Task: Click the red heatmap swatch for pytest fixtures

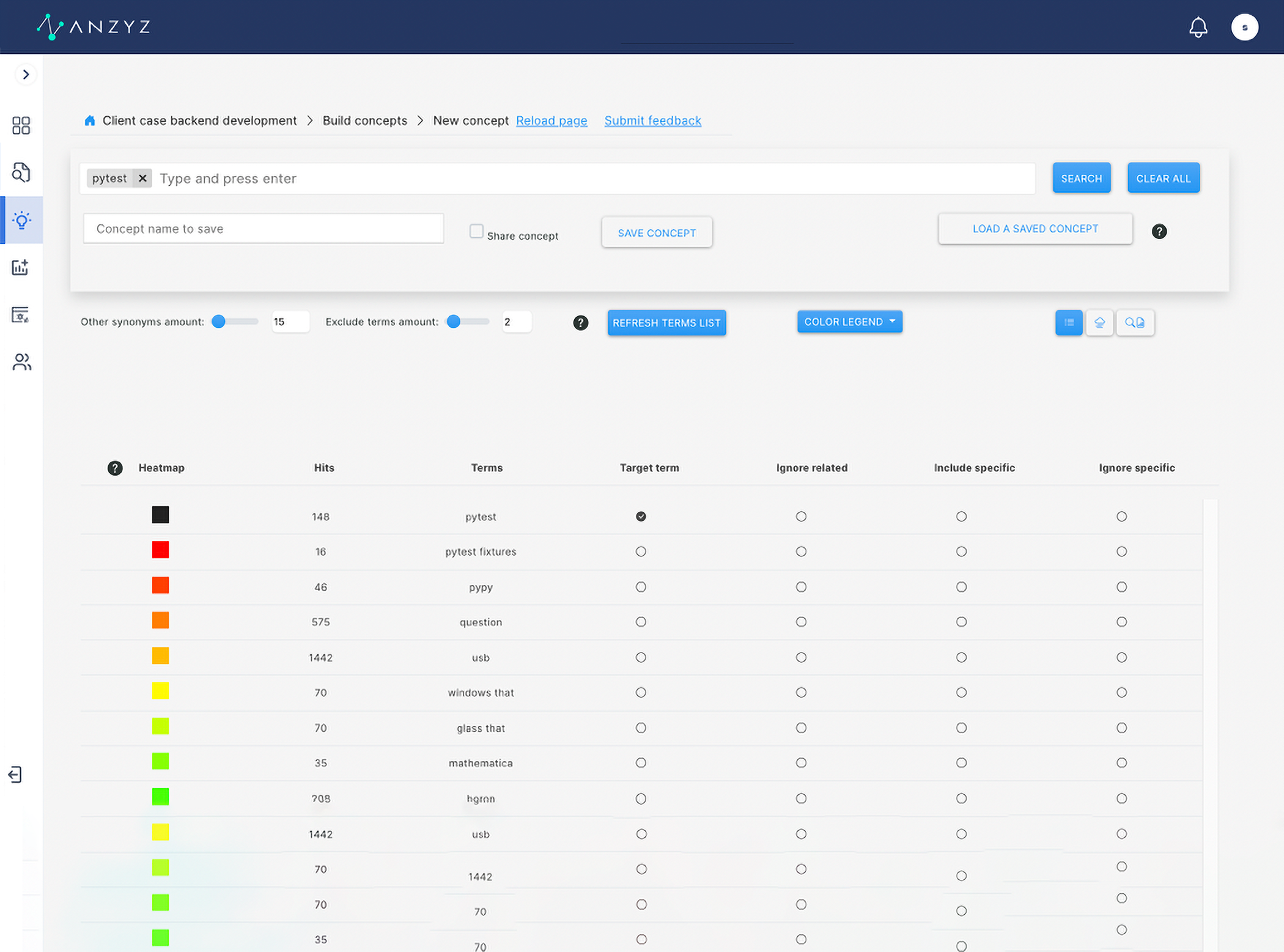Action: (160, 550)
